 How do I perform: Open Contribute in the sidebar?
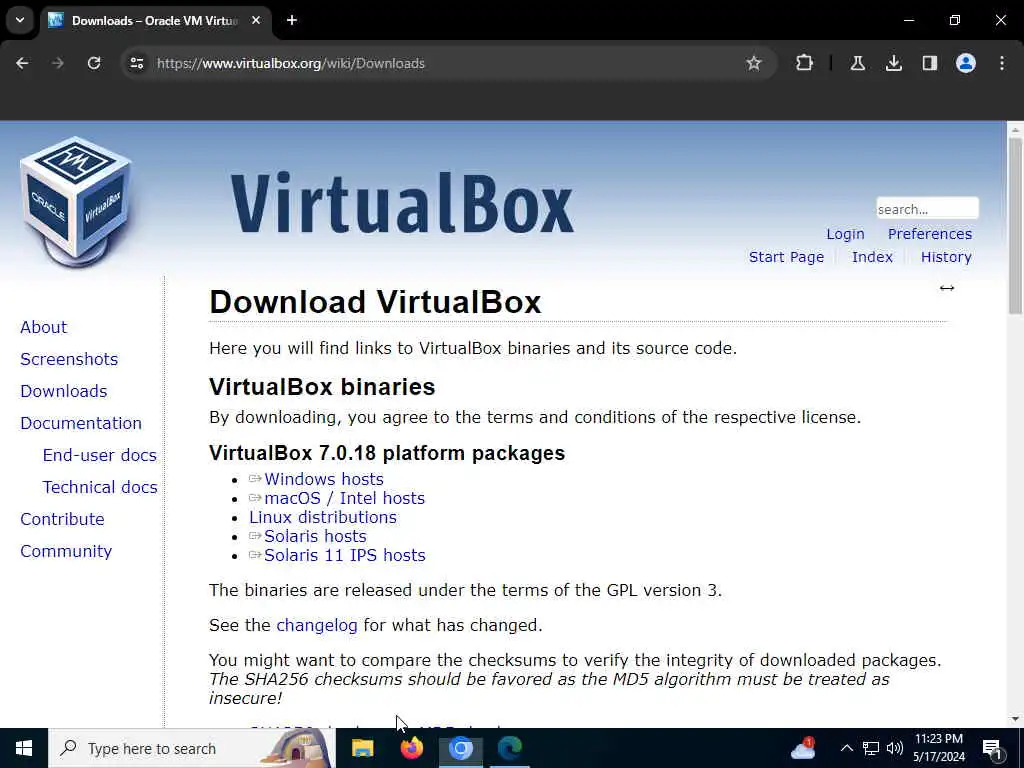[x=63, y=519]
